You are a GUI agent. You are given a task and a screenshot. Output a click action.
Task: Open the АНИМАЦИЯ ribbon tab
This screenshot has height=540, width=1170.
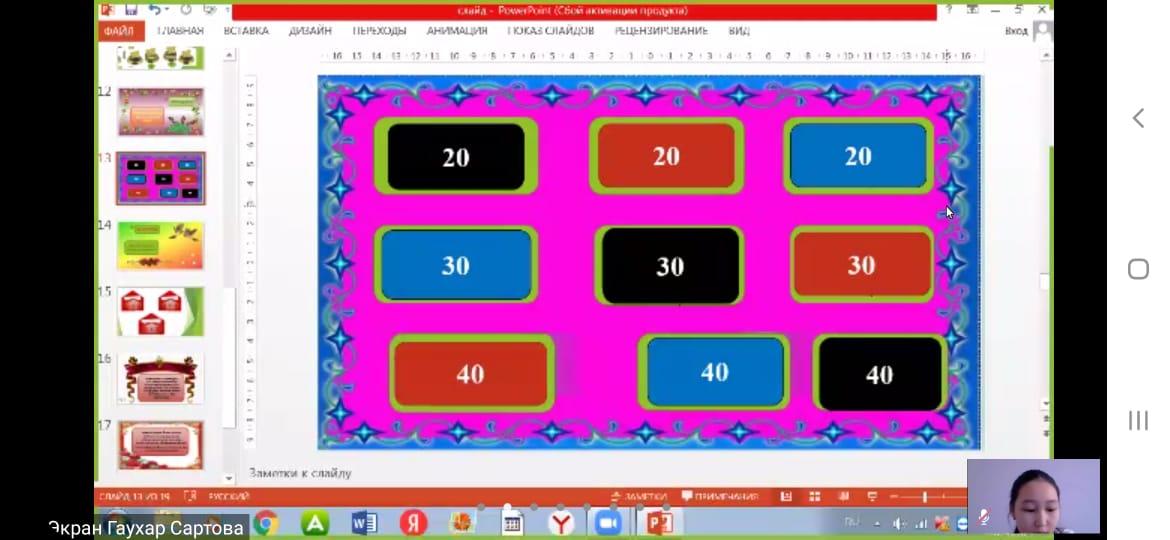(x=457, y=31)
